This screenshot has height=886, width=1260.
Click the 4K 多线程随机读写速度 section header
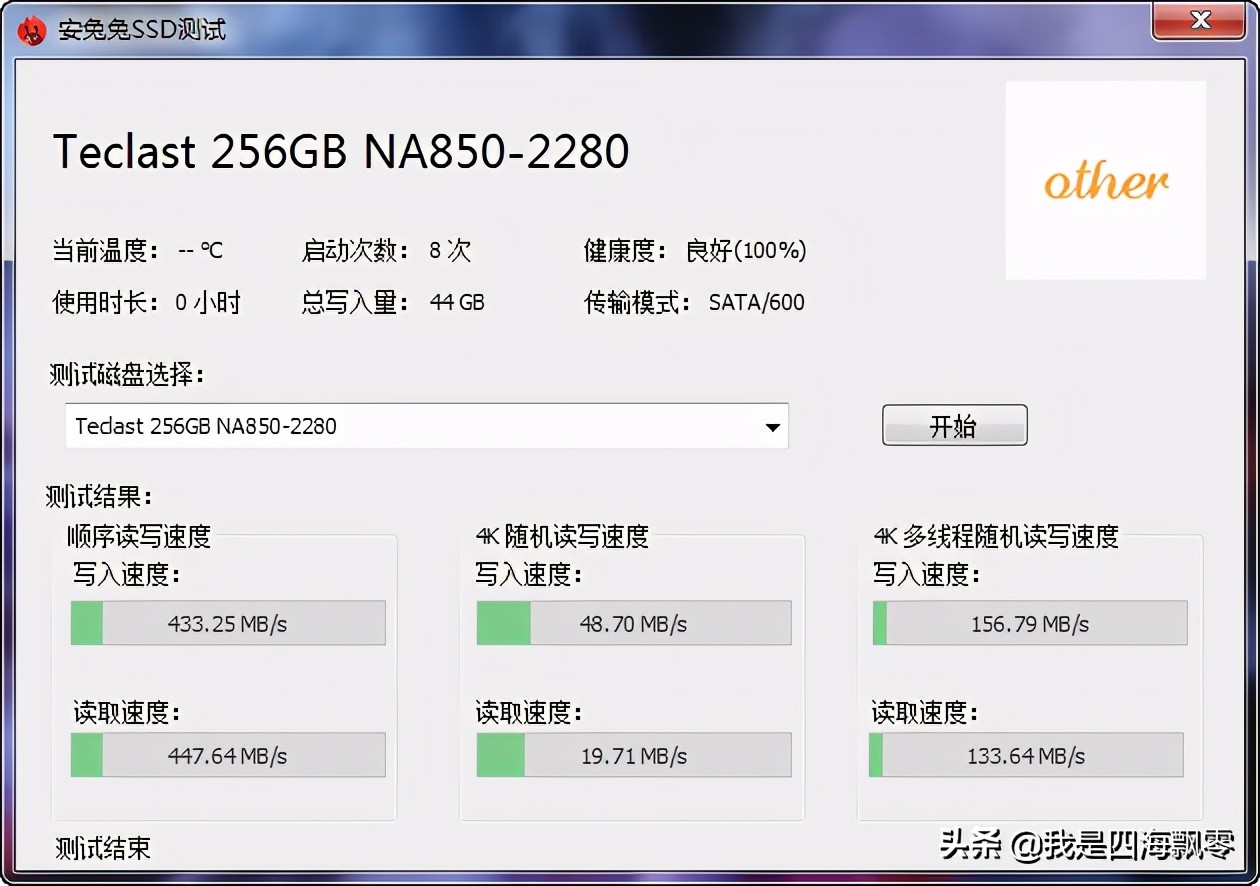[994, 537]
